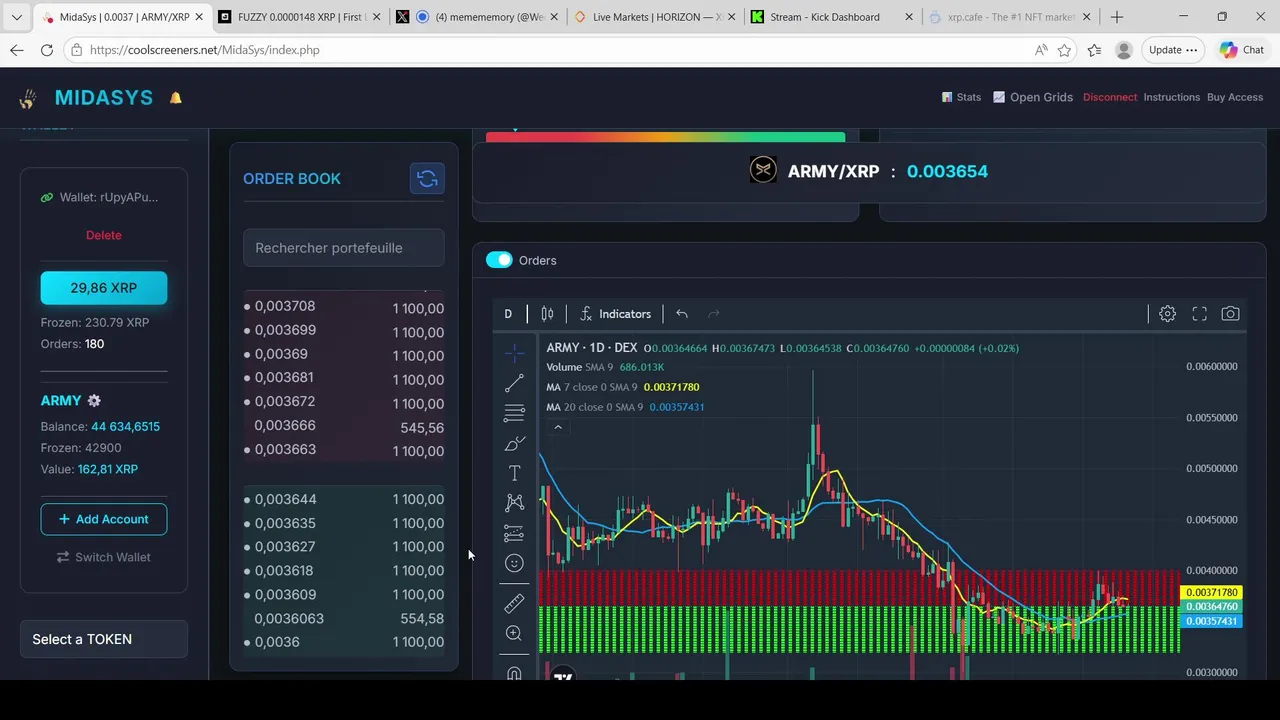The image size is (1280, 720).
Task: Open ARMY token settings gear
Action: pos(94,401)
